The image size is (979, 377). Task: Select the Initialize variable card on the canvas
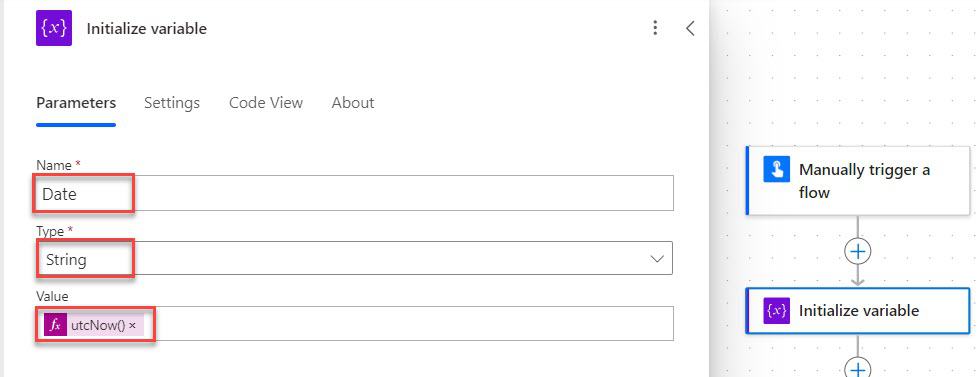click(x=858, y=310)
